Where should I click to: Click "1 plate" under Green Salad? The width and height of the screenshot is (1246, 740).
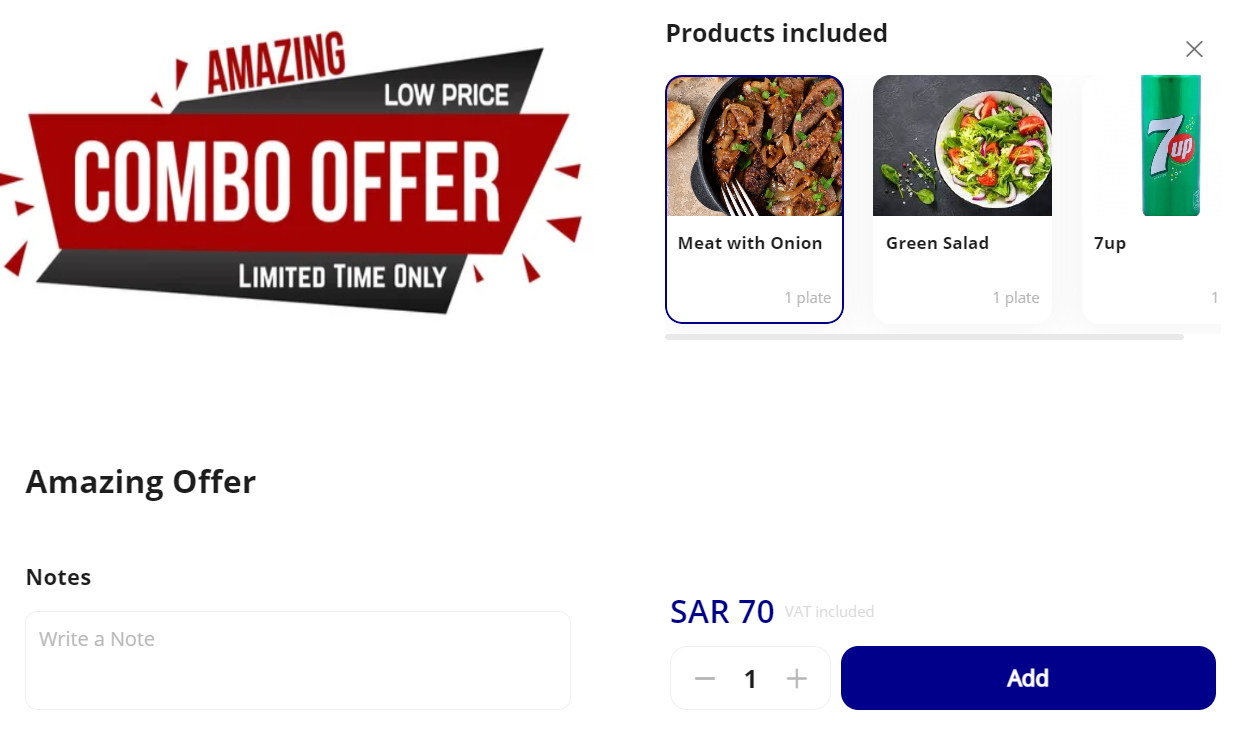(x=1016, y=298)
